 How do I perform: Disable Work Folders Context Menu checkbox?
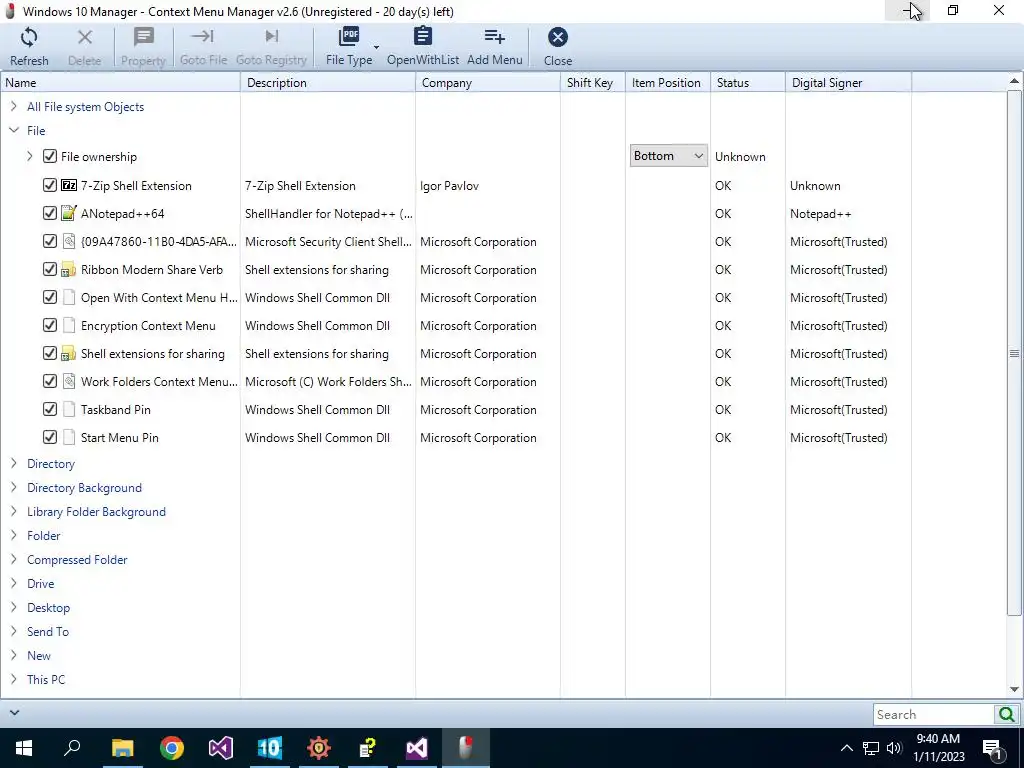[x=50, y=381]
